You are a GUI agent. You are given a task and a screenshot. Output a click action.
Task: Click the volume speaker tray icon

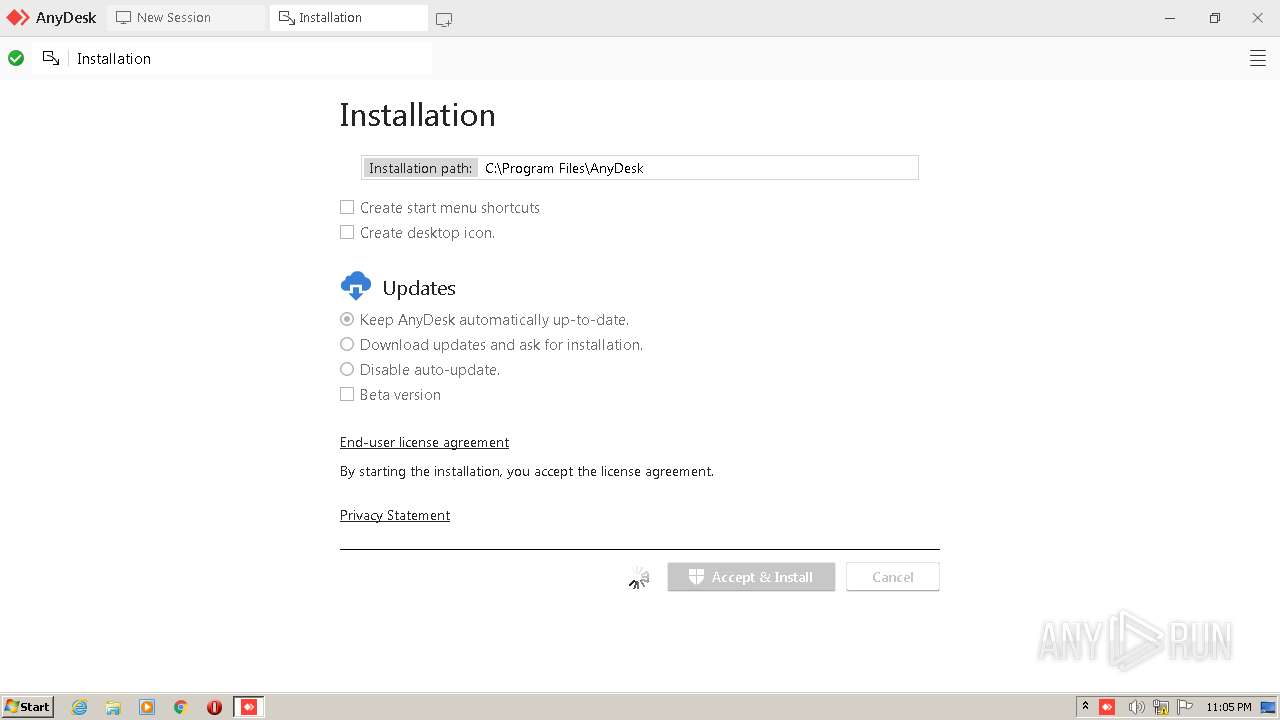(1136, 707)
